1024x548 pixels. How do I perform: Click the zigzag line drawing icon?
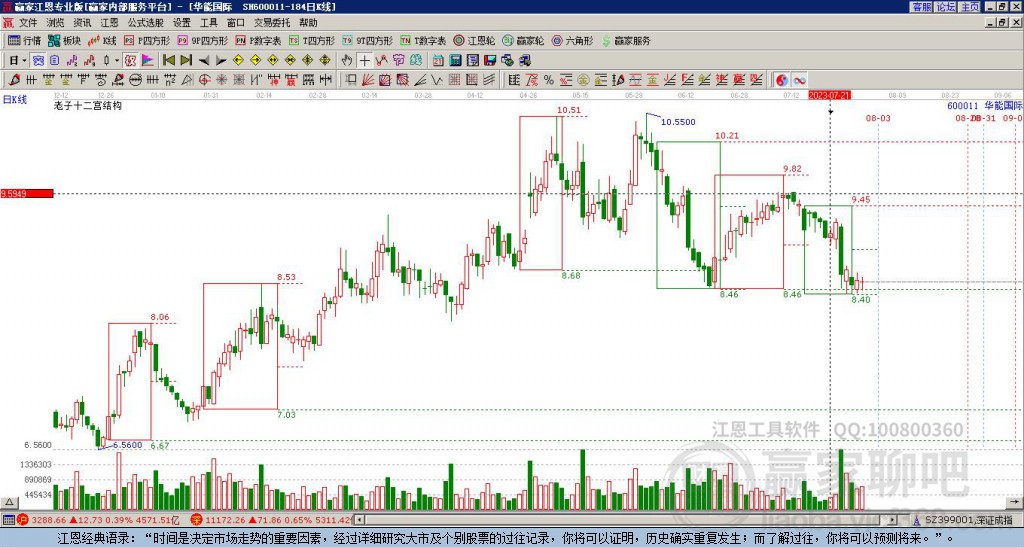pos(437,80)
